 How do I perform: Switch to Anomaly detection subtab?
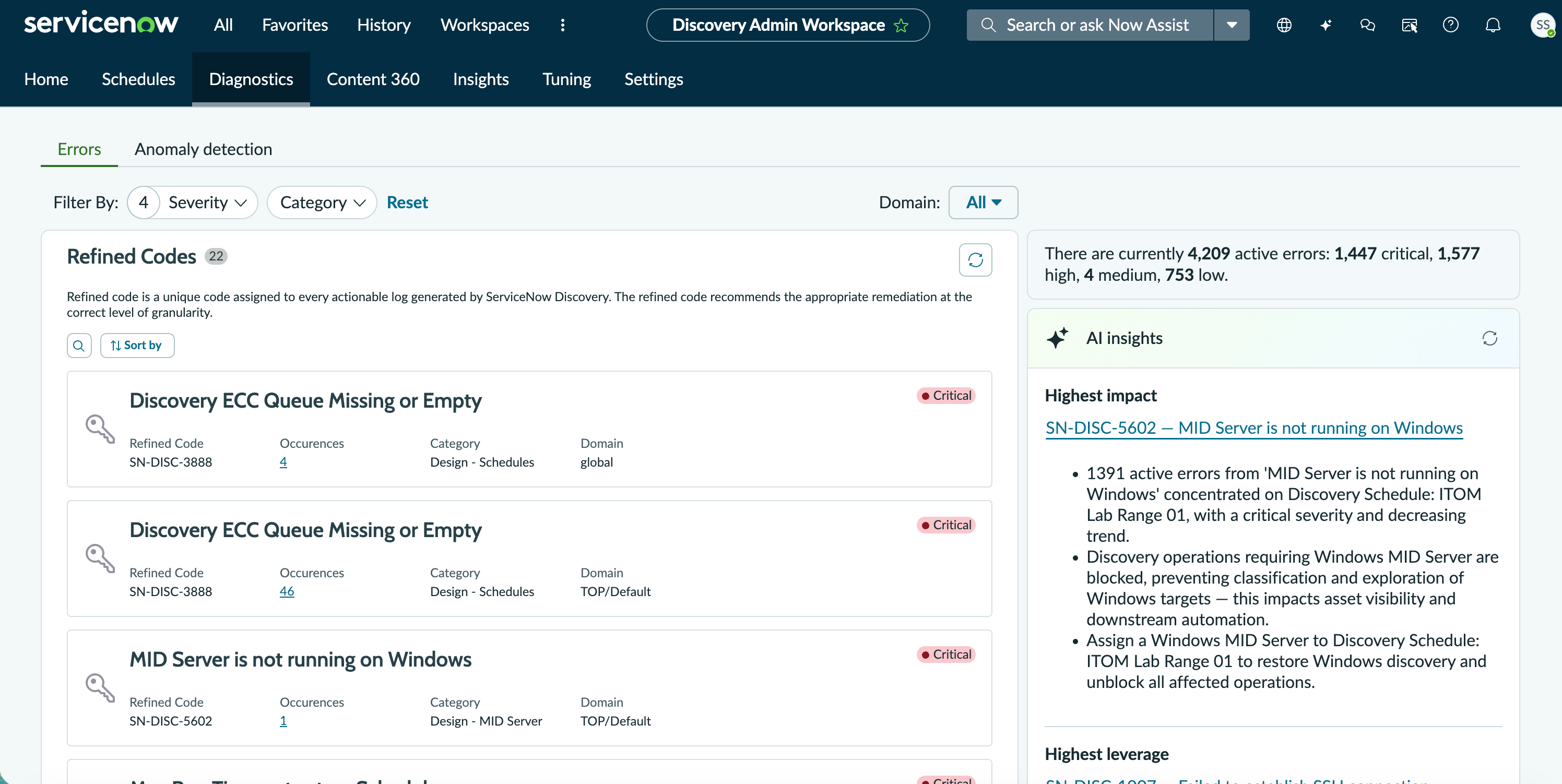tap(203, 149)
